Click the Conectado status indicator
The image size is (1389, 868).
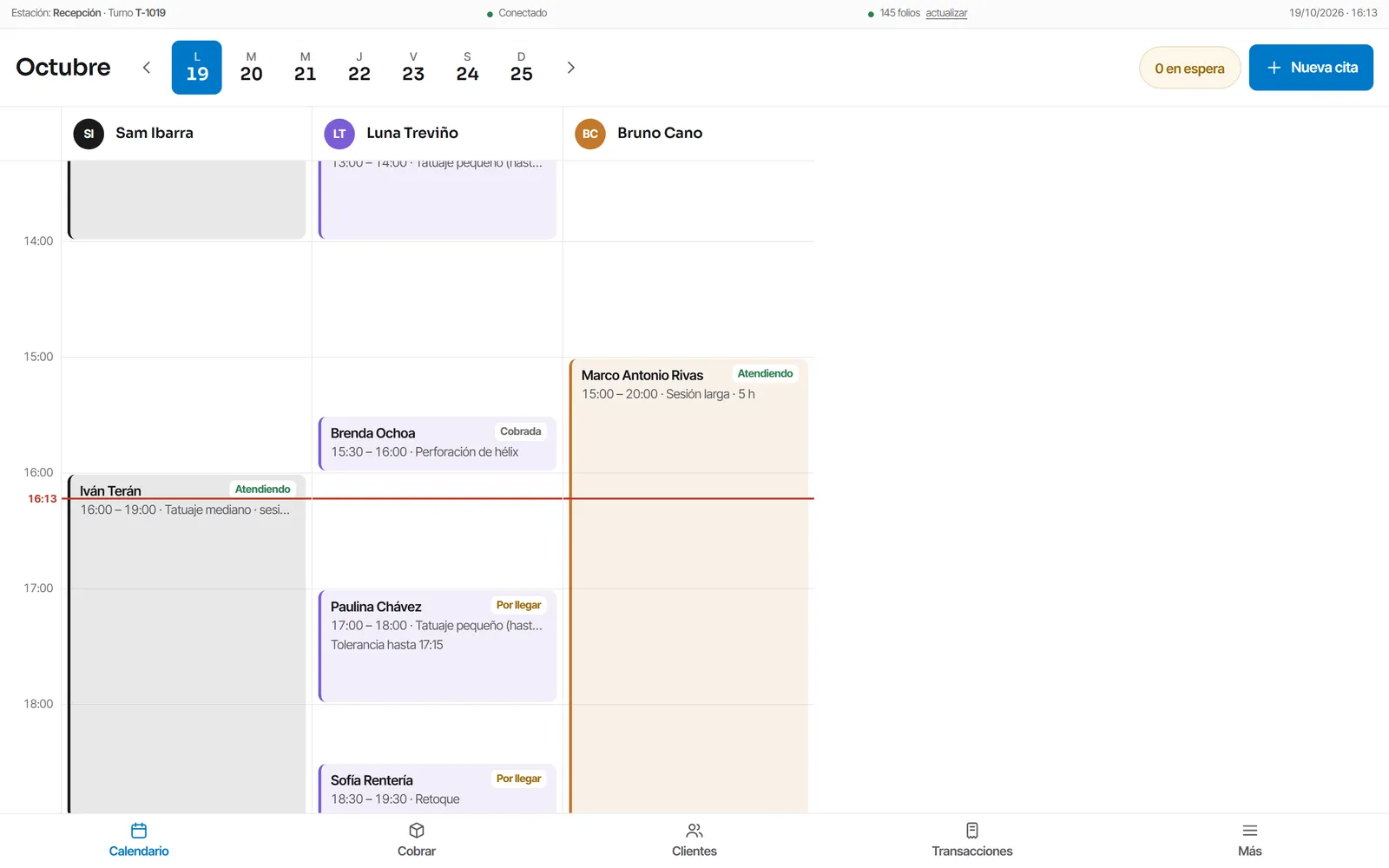coord(517,13)
